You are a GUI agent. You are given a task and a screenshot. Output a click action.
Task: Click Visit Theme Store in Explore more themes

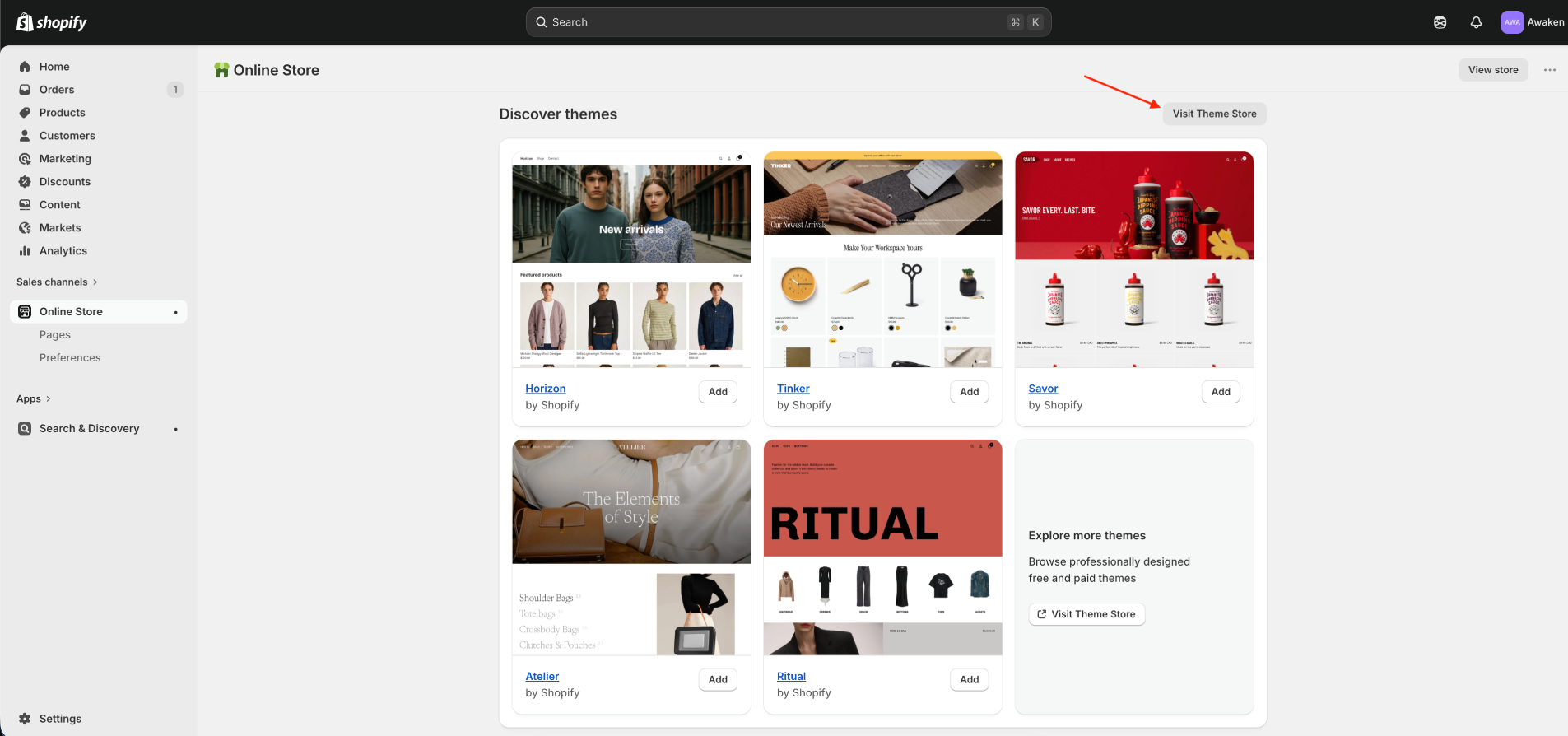1086,614
